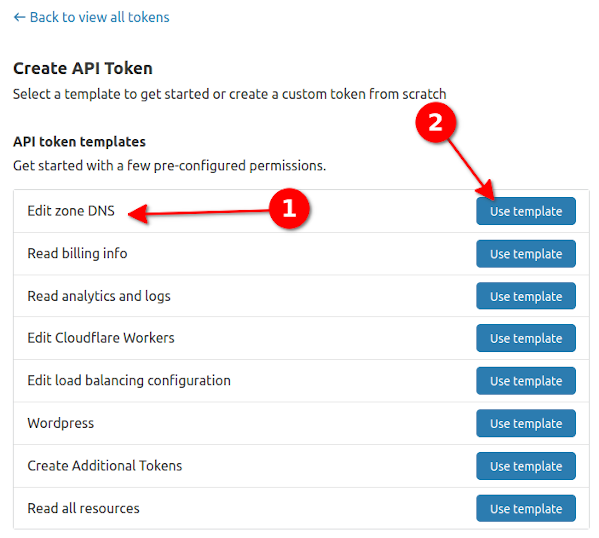Click the red annotation marker 2

(435, 123)
